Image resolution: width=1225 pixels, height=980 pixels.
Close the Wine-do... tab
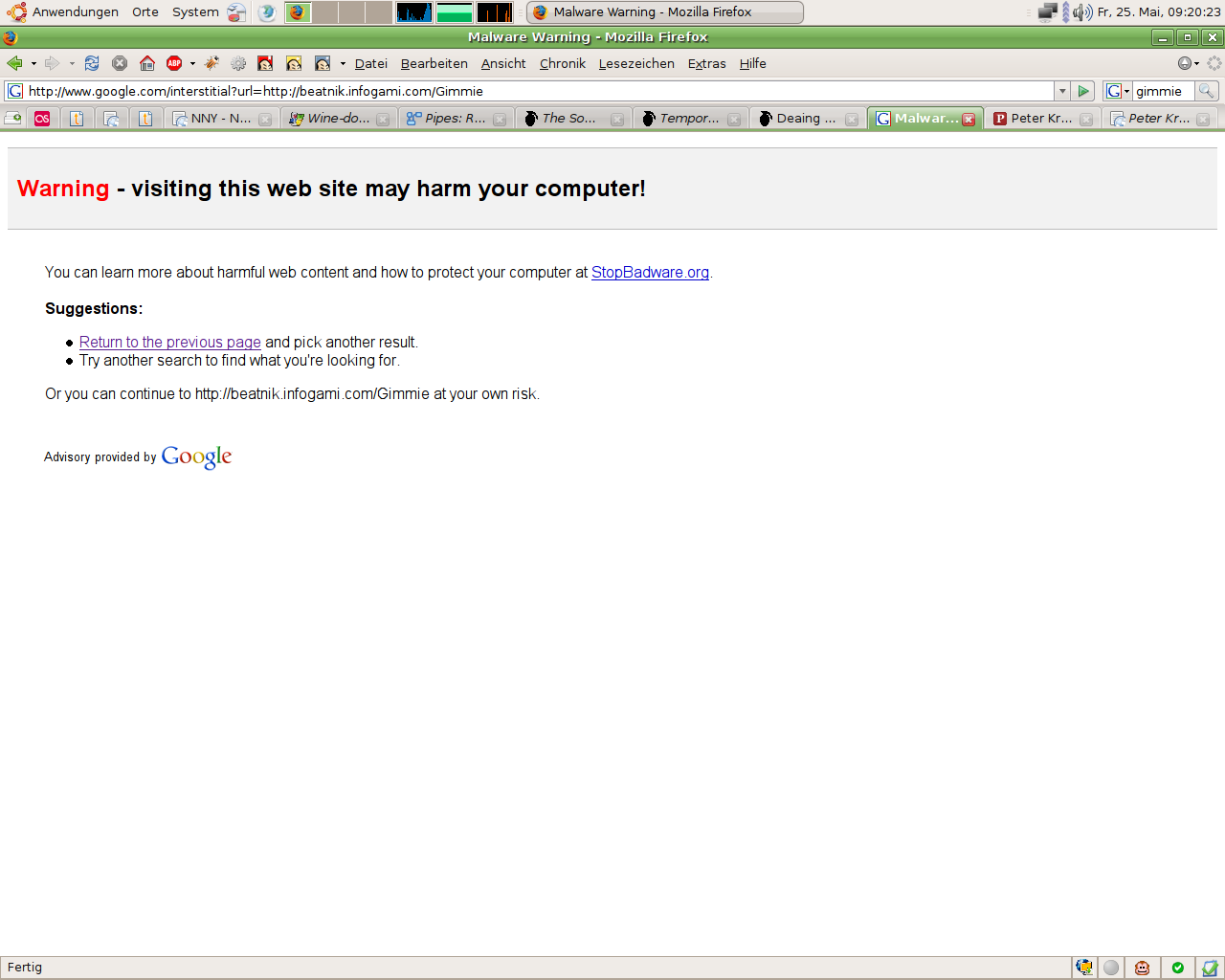[x=383, y=120]
